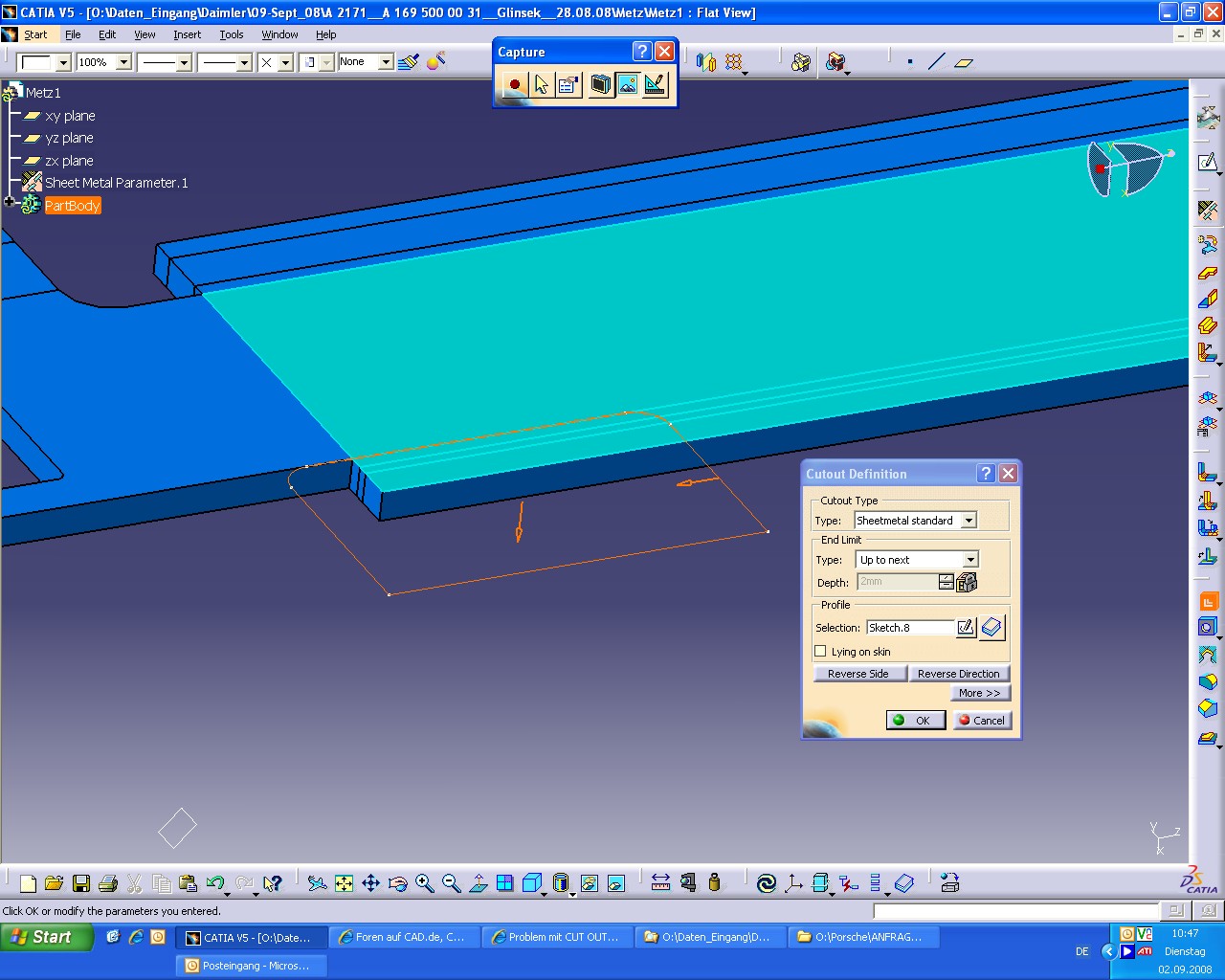Click Cancel in Cutout Definition

click(x=982, y=721)
